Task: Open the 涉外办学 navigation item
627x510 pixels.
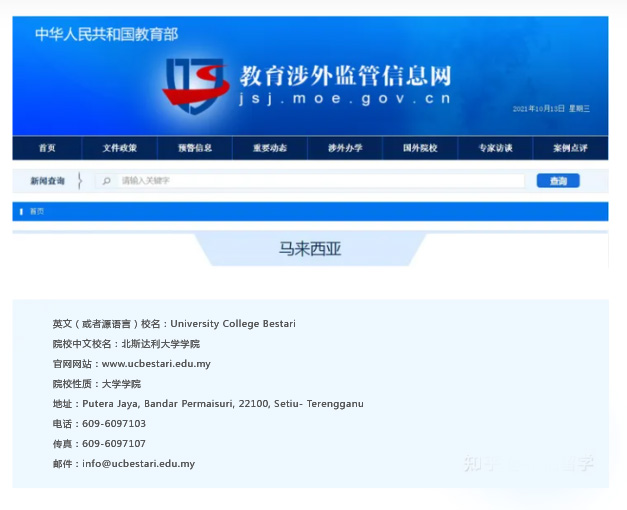Action: click(345, 148)
